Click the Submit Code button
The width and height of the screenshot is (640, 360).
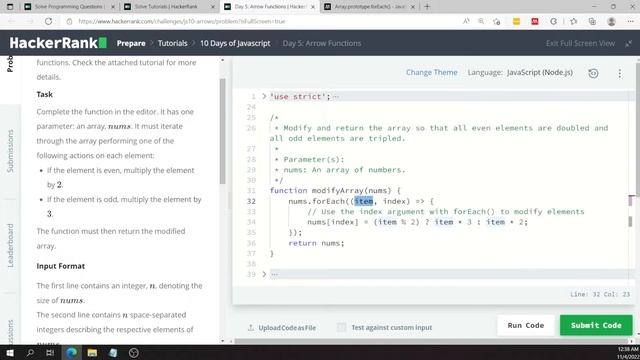596,325
